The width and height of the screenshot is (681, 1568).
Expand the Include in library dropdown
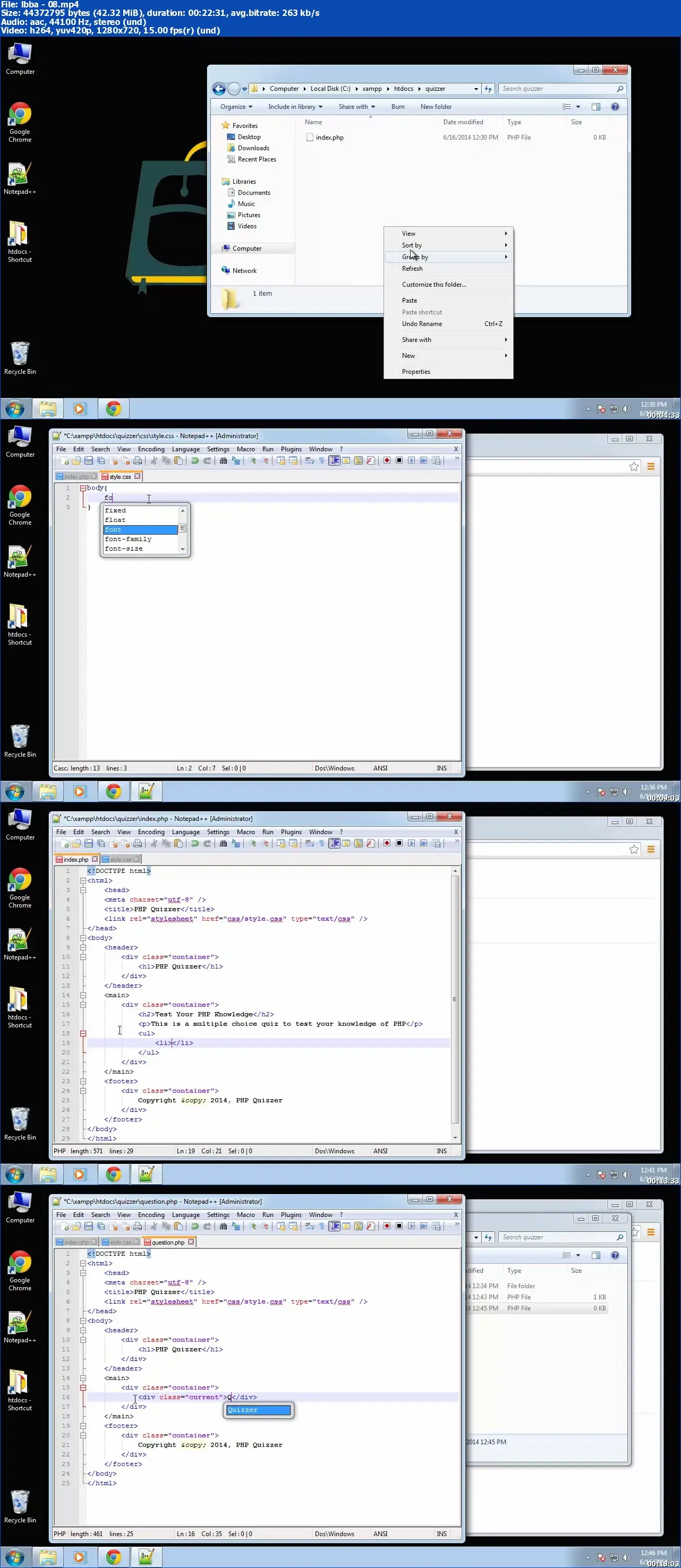tap(295, 107)
